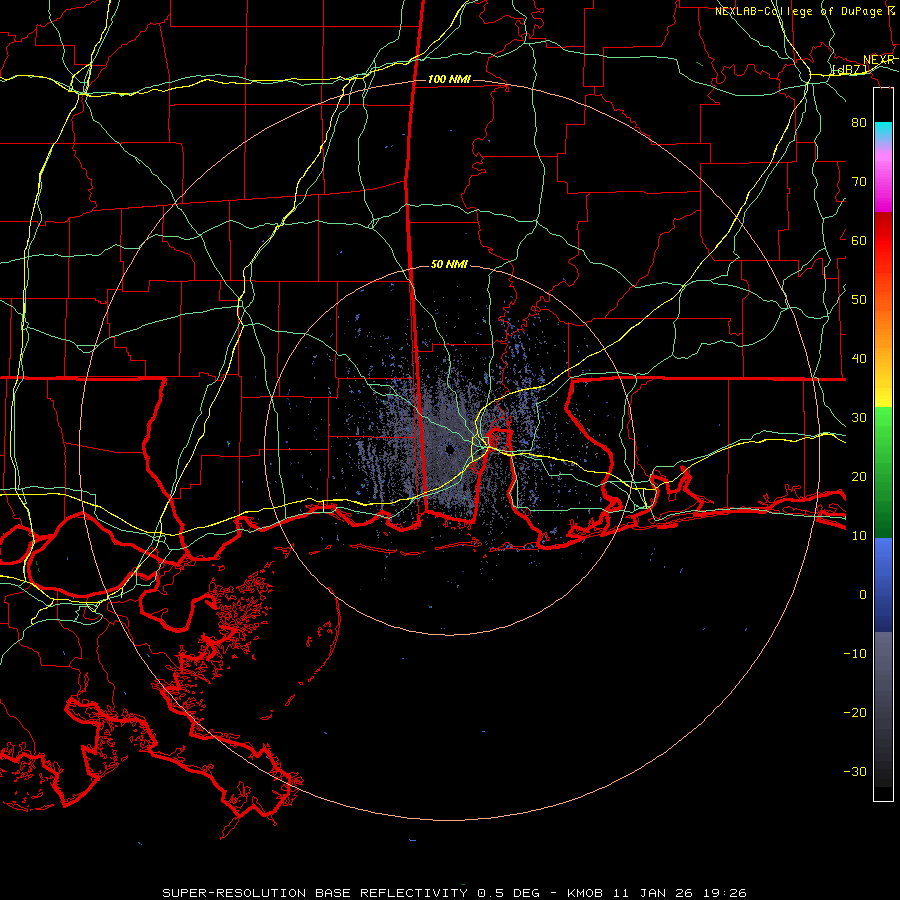Click the 40 value on the dBZ scale
900x900 pixels.
[859, 359]
